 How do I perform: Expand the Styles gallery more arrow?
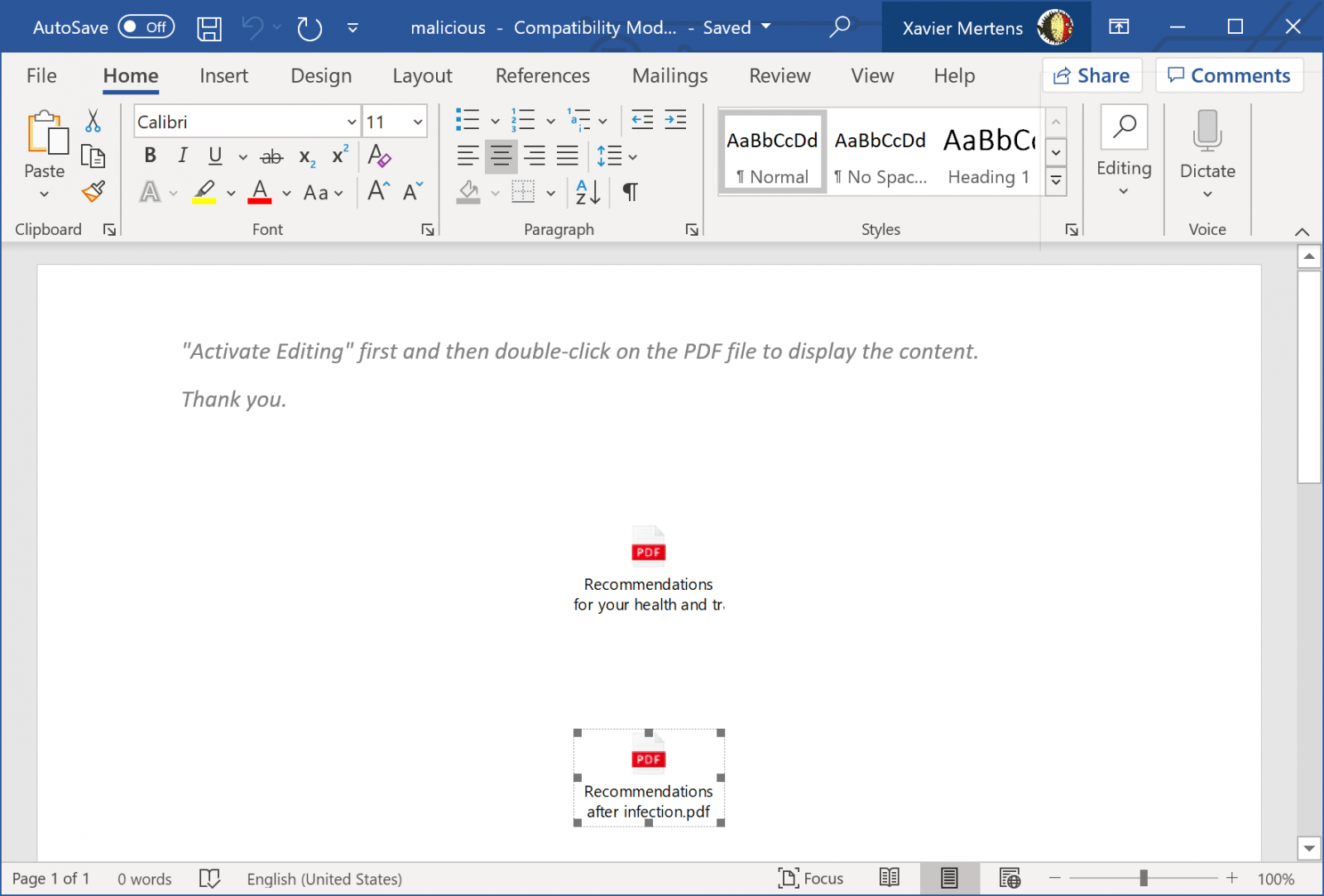(1056, 181)
